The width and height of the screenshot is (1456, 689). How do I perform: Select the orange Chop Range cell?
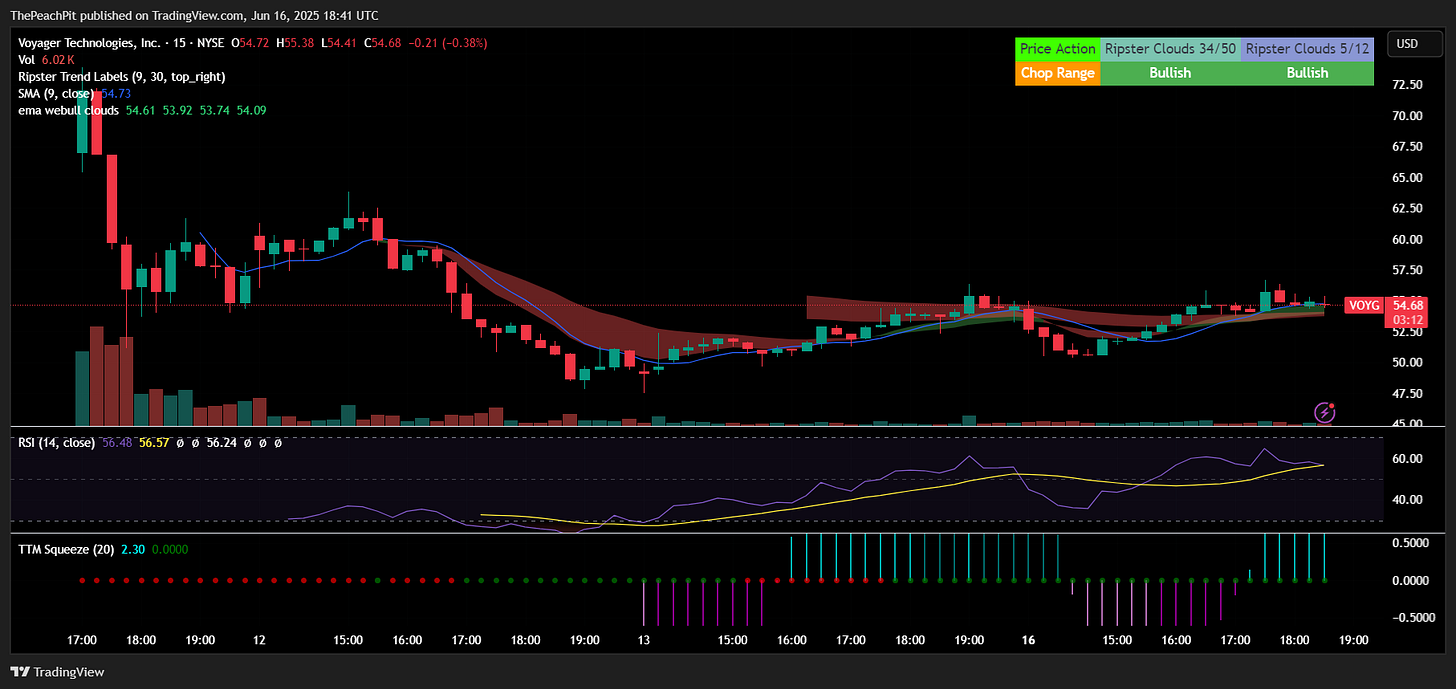tap(1057, 73)
